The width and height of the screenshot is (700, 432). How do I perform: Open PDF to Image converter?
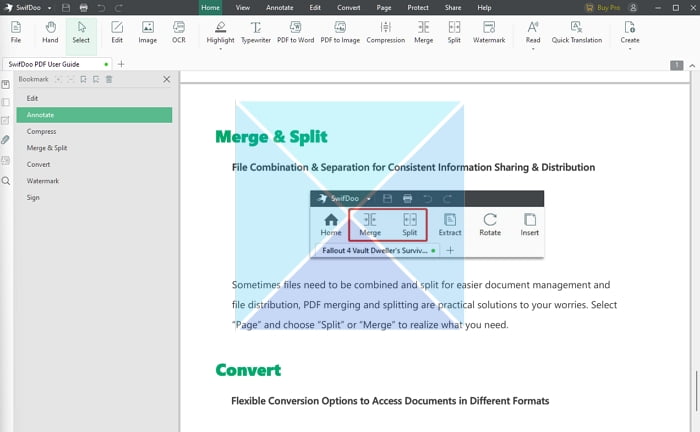click(340, 33)
